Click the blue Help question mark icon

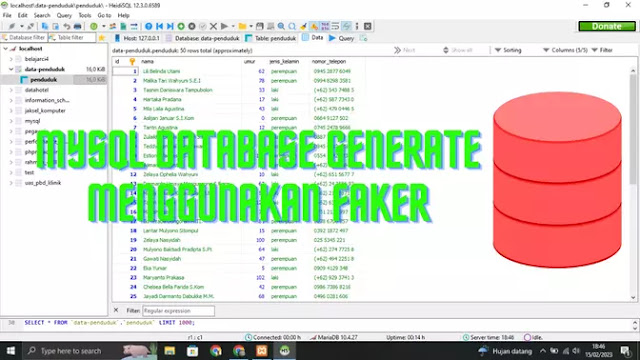coord(149,26)
